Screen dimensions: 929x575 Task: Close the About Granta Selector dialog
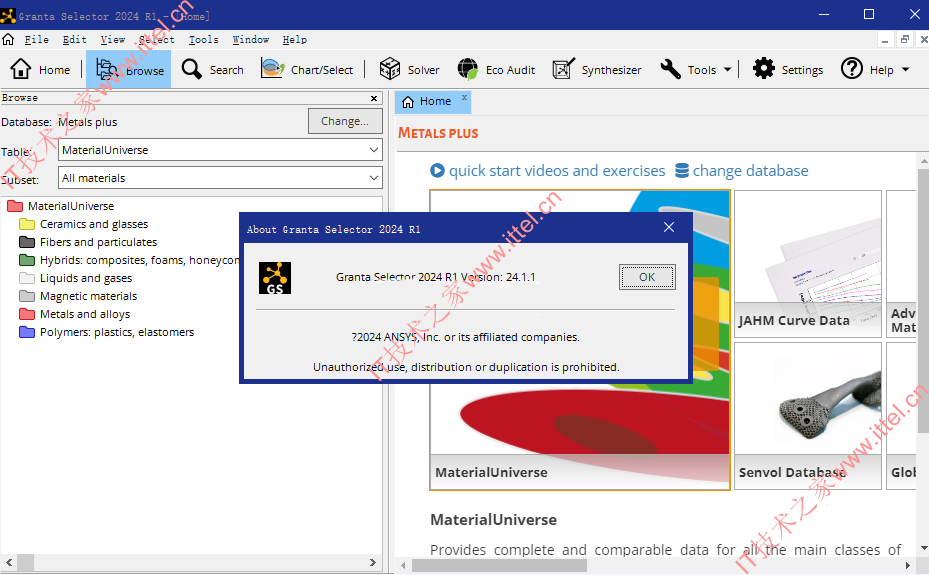669,227
